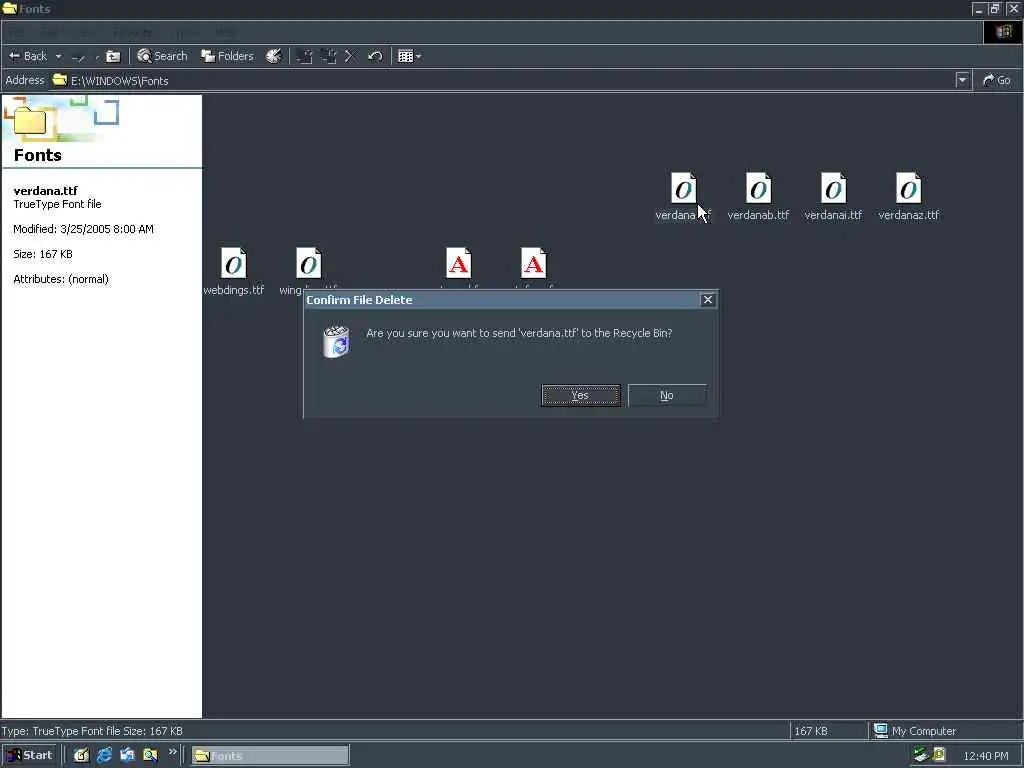The image size is (1024, 768).
Task: Click the Safely Remove Hardware tray icon
Action: tap(921, 755)
